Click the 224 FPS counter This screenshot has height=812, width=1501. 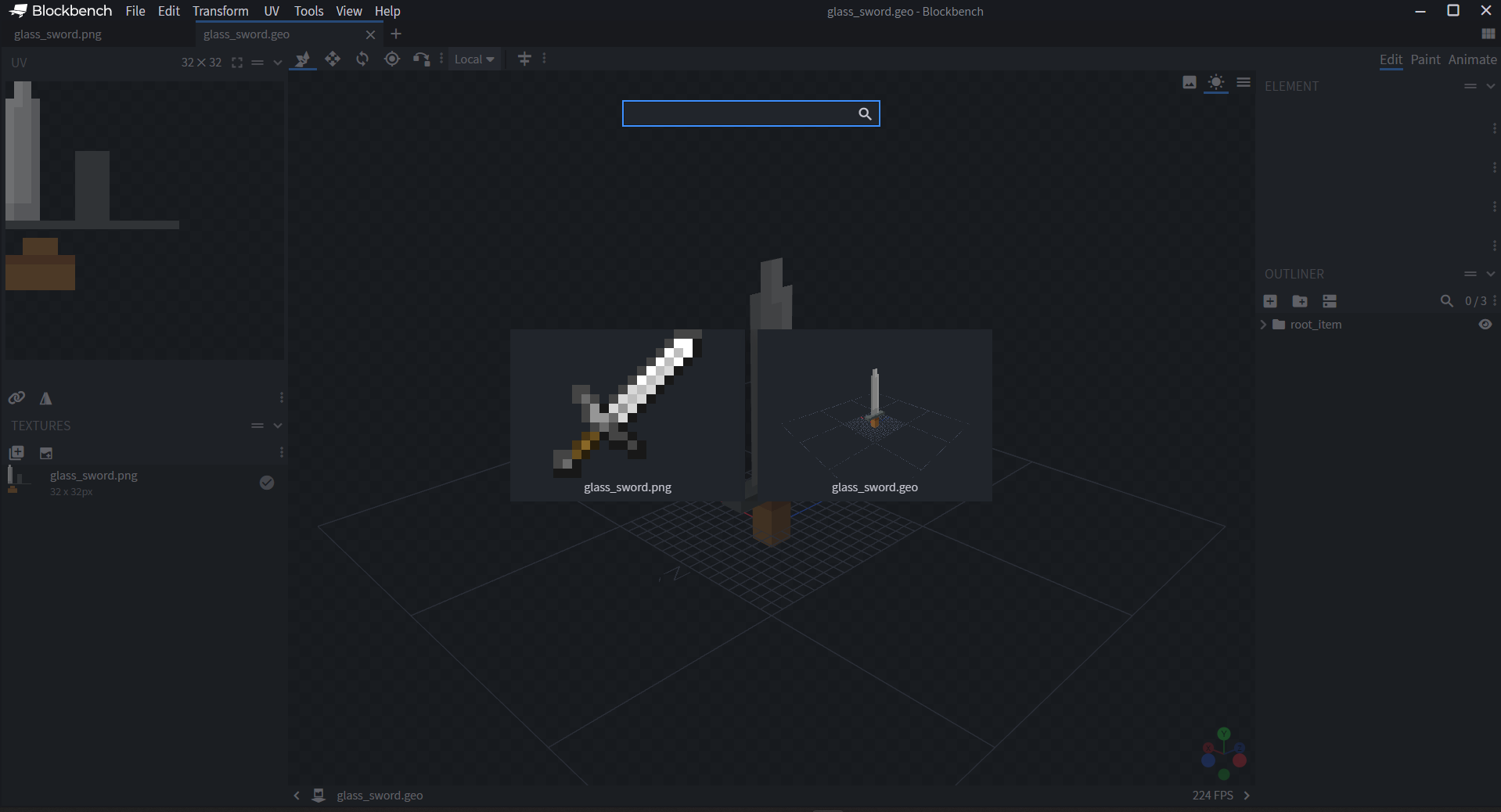point(1212,796)
